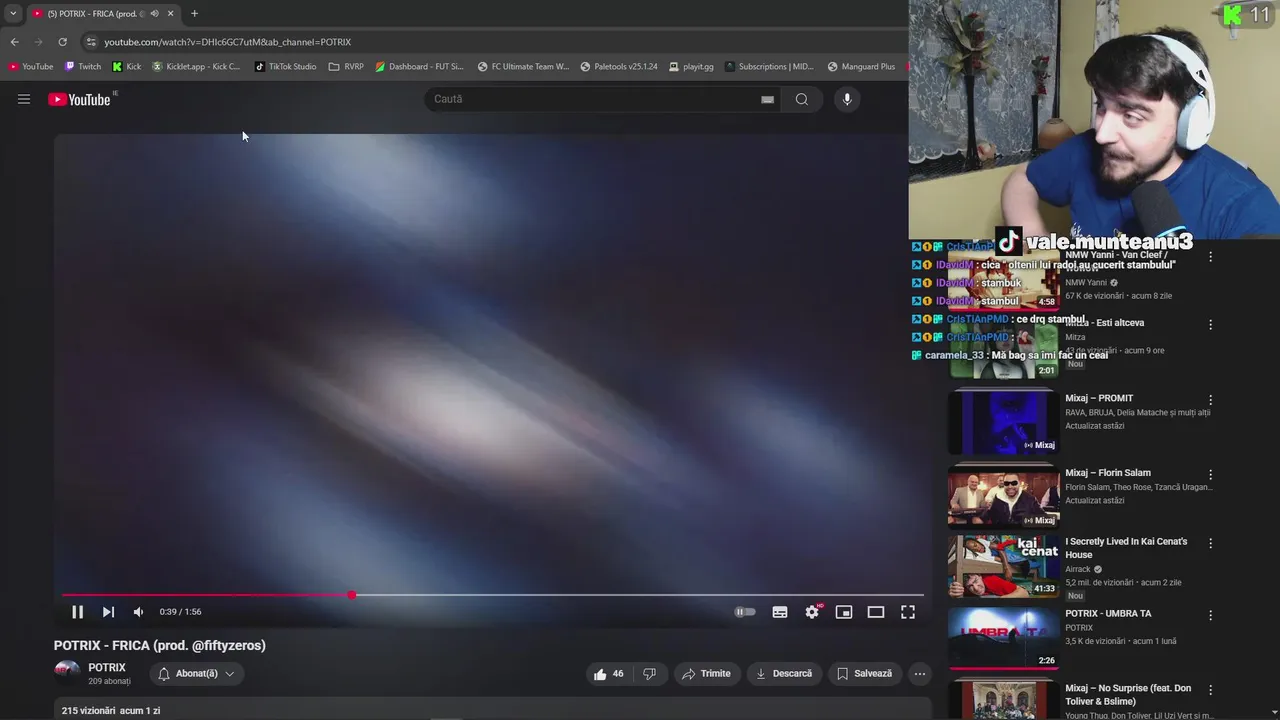The image size is (1280, 720).
Task: Open a new browser tab
Action: 194,13
